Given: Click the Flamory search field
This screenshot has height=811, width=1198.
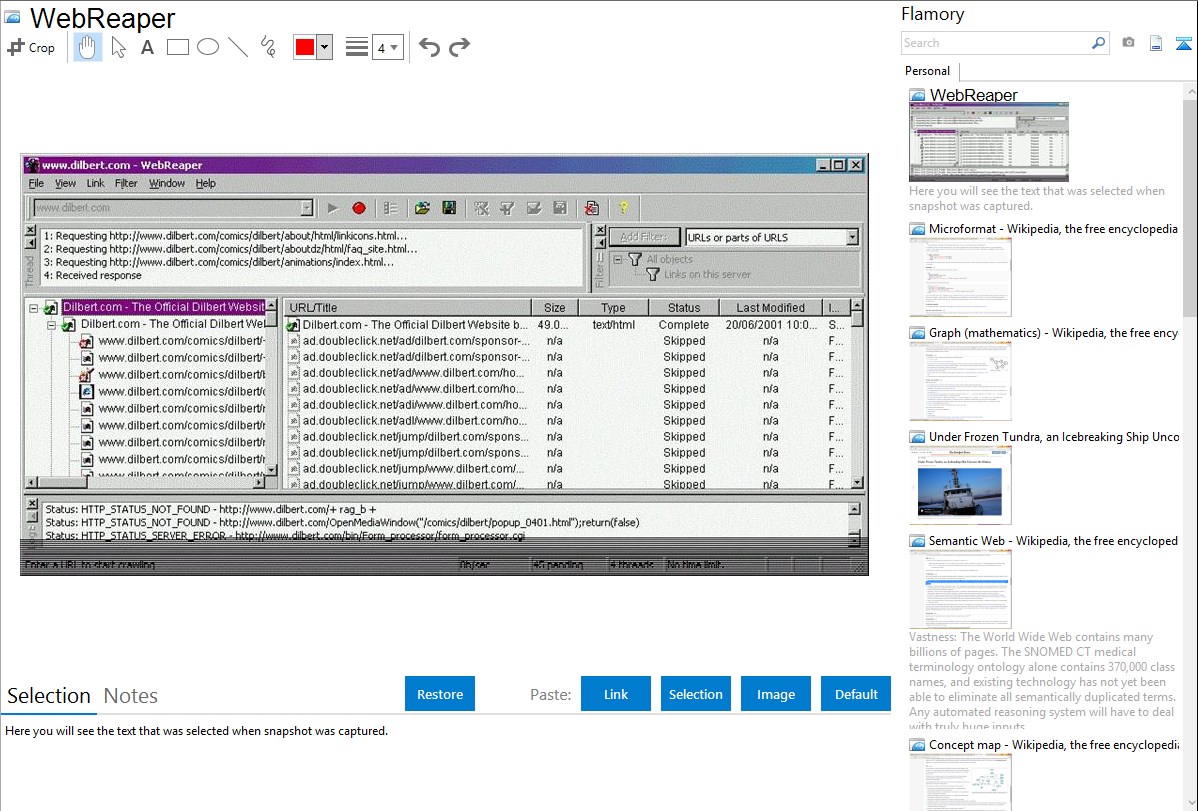Looking at the screenshot, I should click(996, 43).
